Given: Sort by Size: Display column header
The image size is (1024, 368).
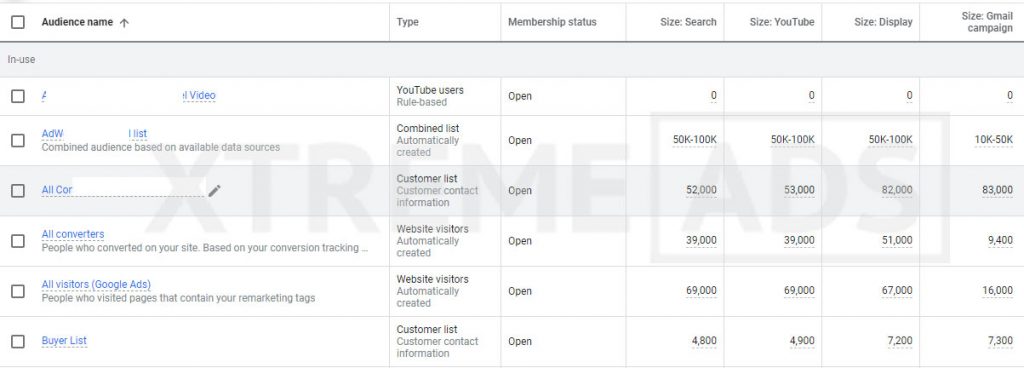Looking at the screenshot, I should [883, 22].
